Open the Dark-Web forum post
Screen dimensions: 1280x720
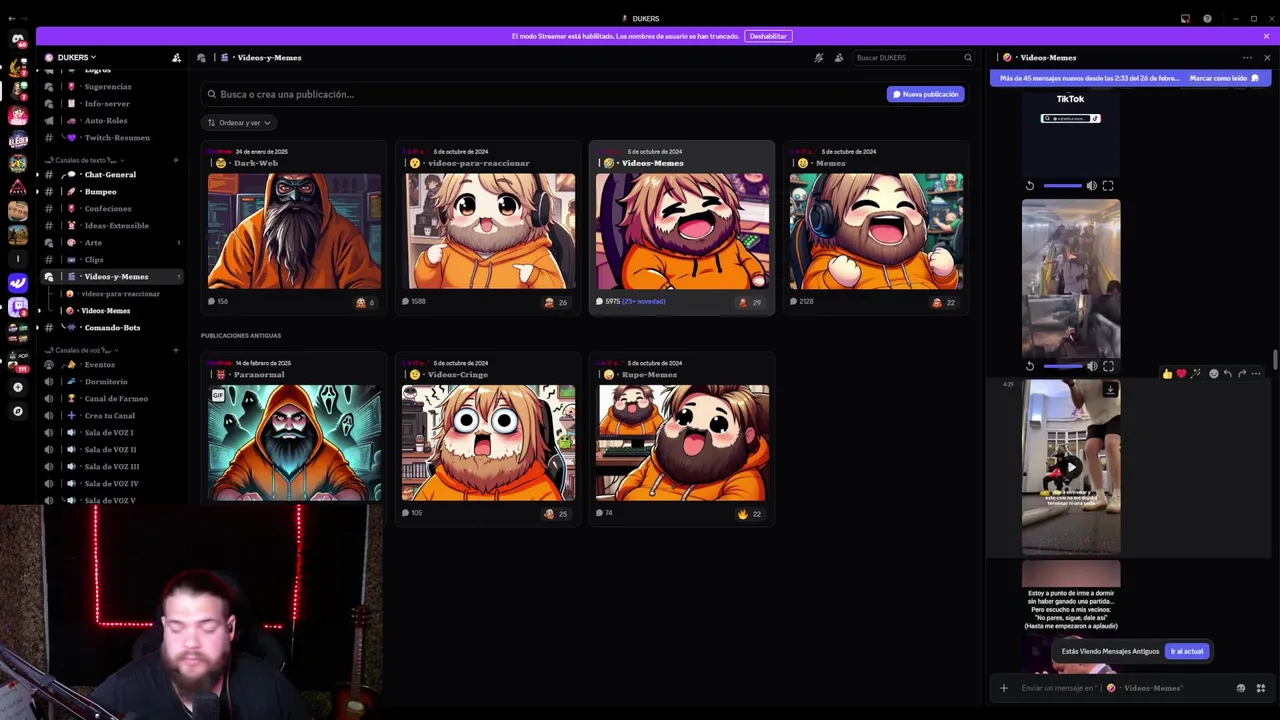coord(294,229)
